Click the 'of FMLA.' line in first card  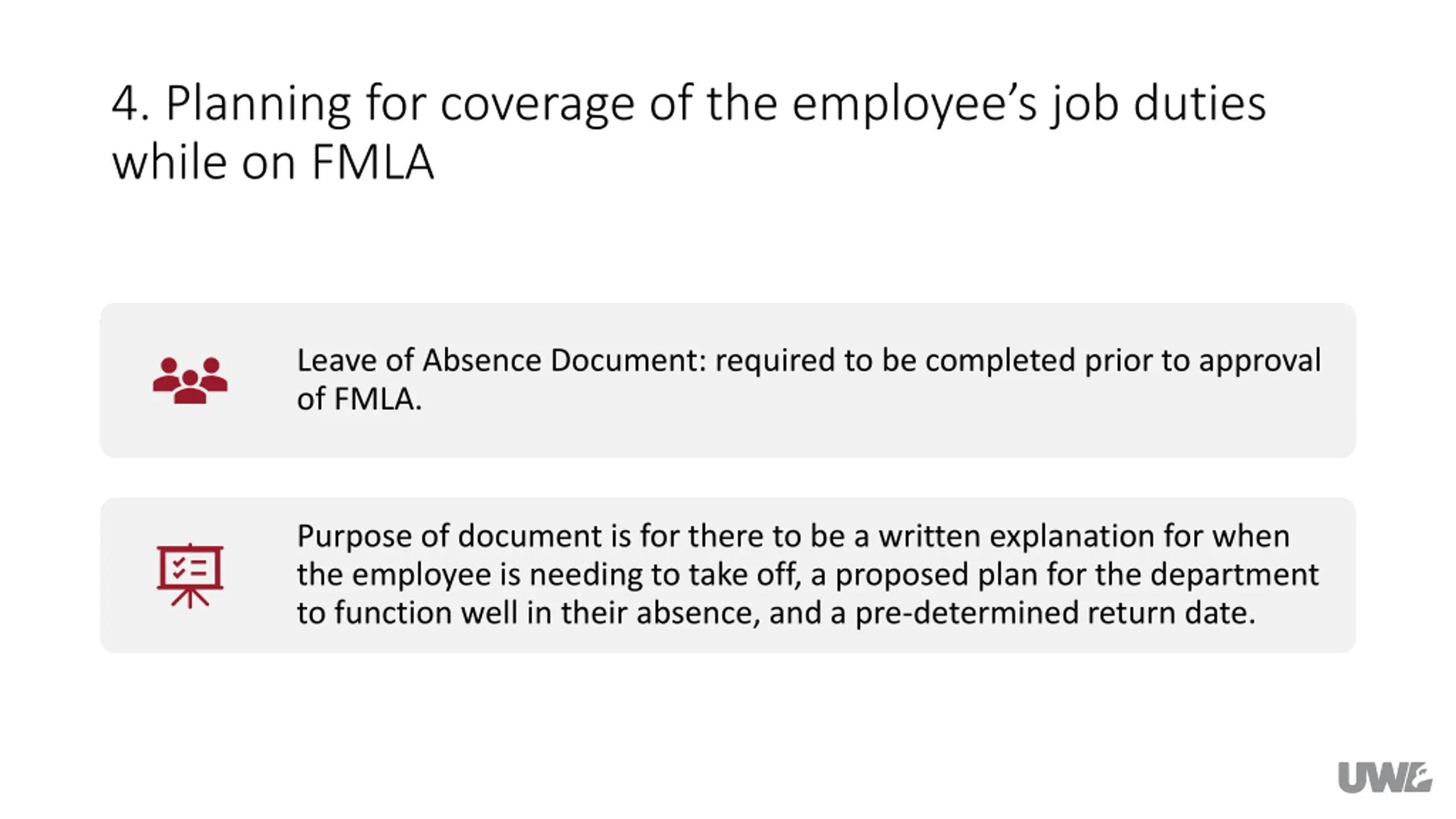click(359, 398)
